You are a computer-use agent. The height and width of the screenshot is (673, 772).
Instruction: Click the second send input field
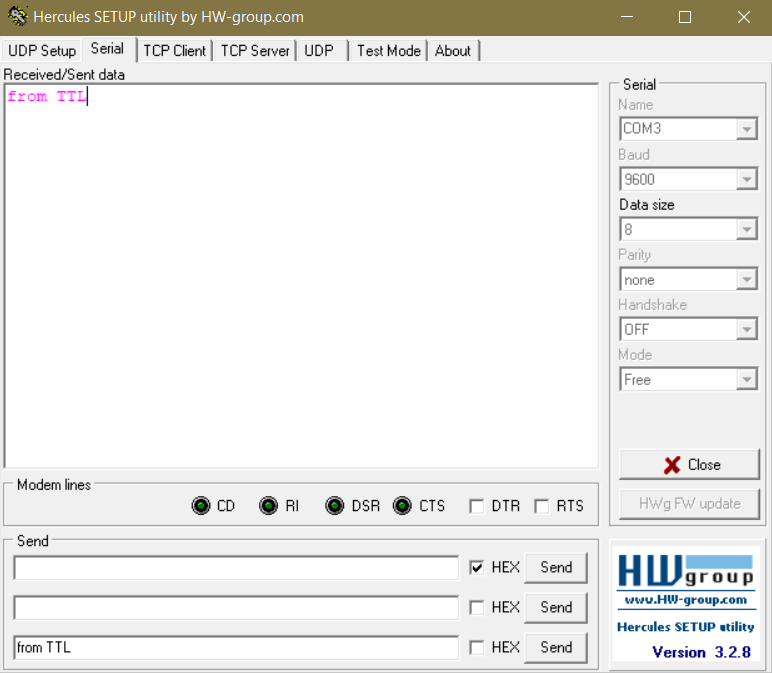236,608
